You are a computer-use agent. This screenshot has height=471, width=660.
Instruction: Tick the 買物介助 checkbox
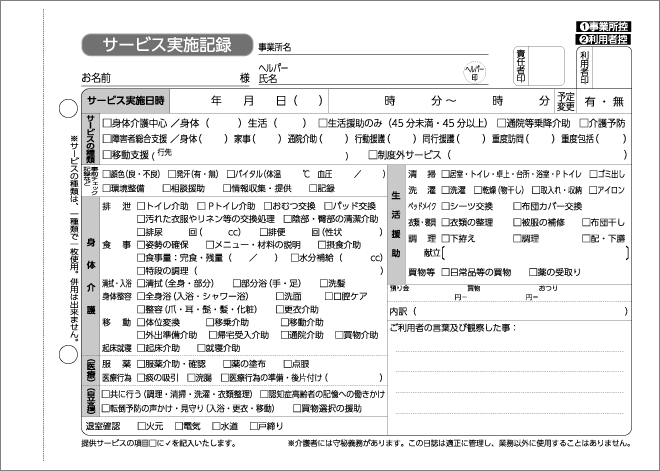point(339,335)
